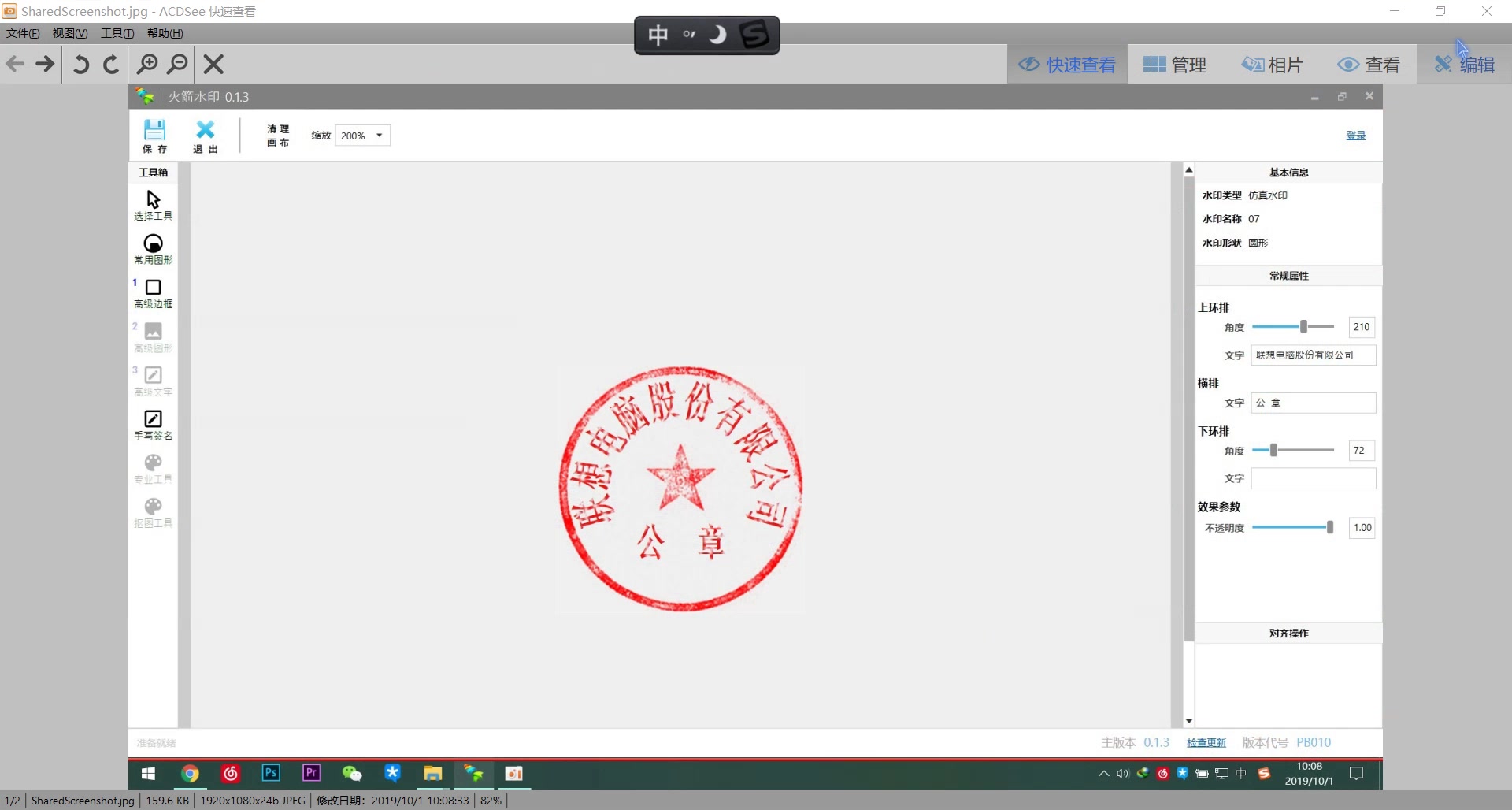The width and height of the screenshot is (1512, 810).
Task: Select 专业工具 palette icon
Action: coord(154,469)
